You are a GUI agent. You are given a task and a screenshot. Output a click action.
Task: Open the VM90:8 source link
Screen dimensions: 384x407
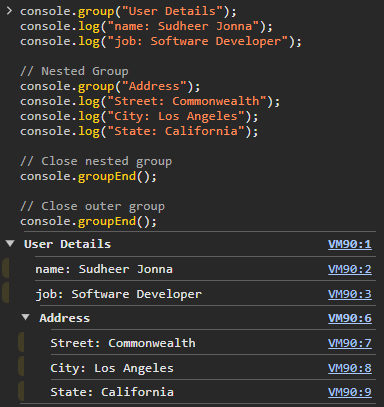click(x=350, y=368)
